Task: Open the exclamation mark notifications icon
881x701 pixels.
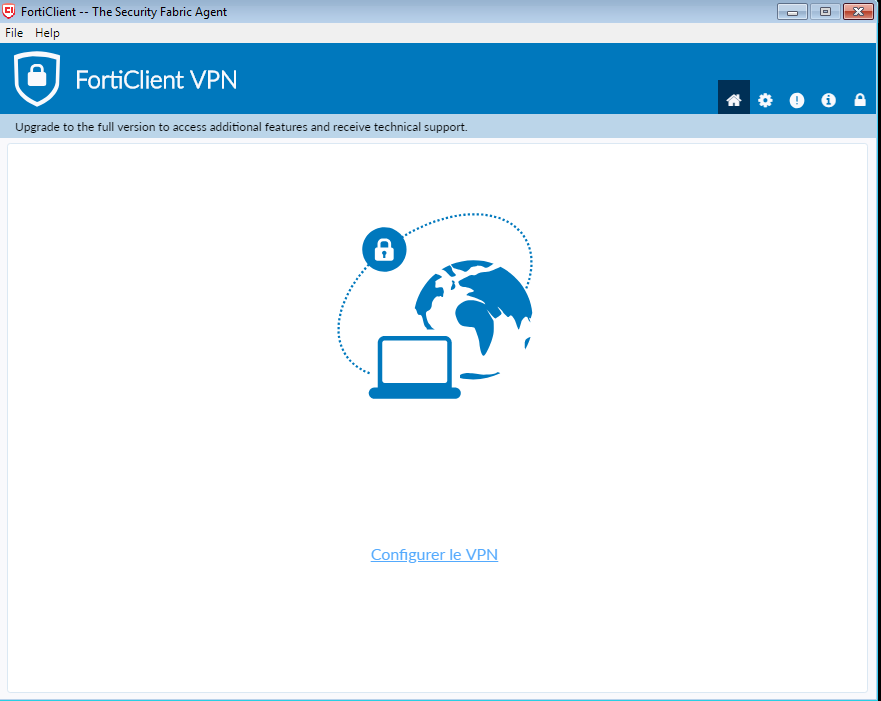Action: click(796, 100)
